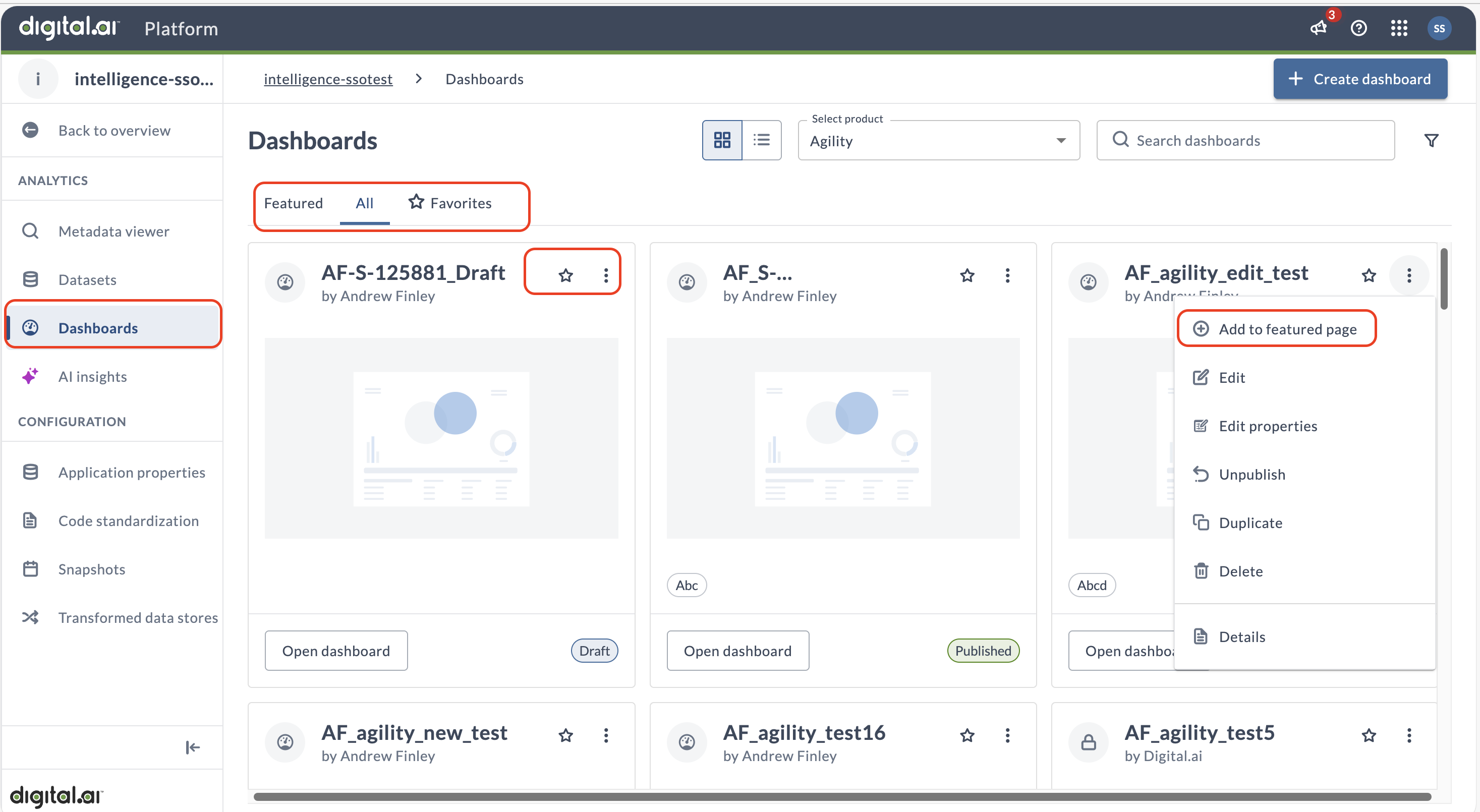Image resolution: width=1480 pixels, height=812 pixels.
Task: Open the Code standardization page
Action: 129,521
